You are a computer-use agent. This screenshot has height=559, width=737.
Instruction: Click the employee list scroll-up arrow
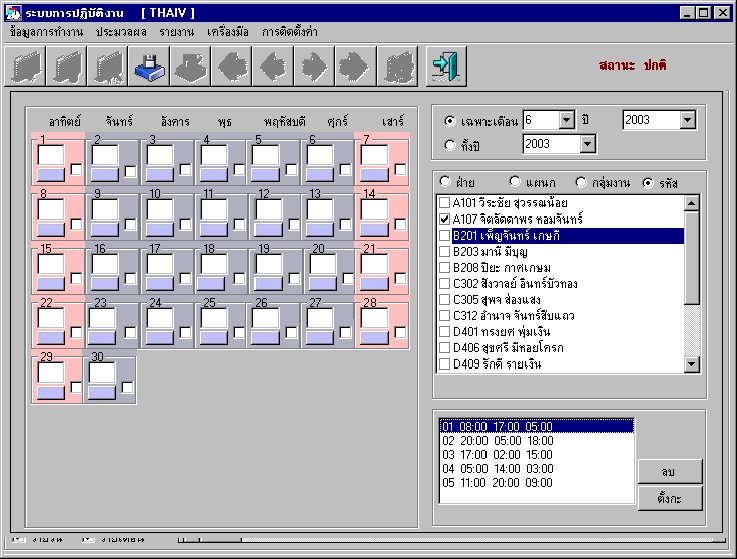[x=691, y=203]
